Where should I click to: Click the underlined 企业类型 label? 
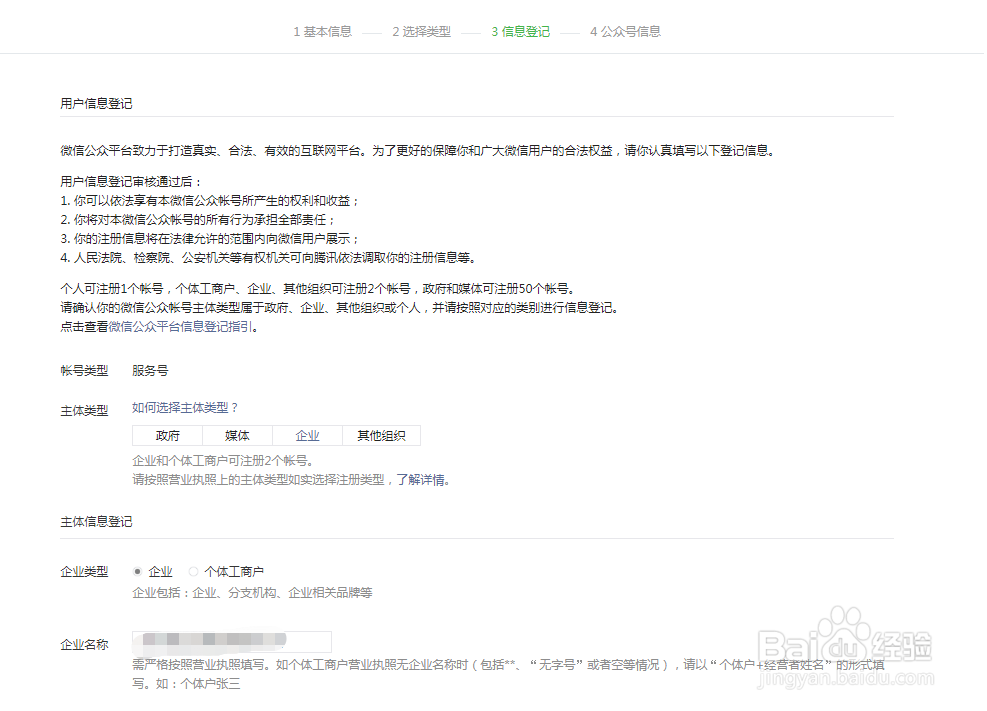pos(84,571)
